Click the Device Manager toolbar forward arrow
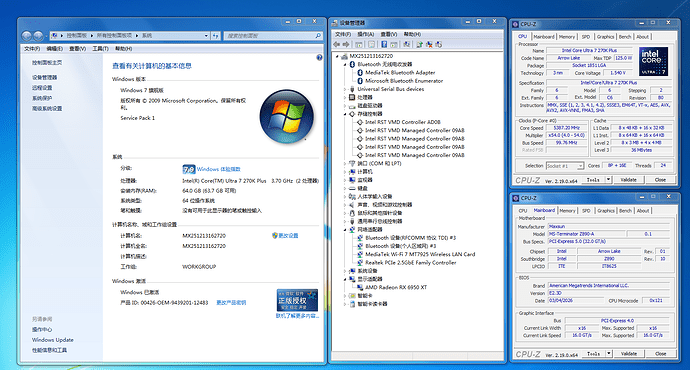 tap(346, 44)
